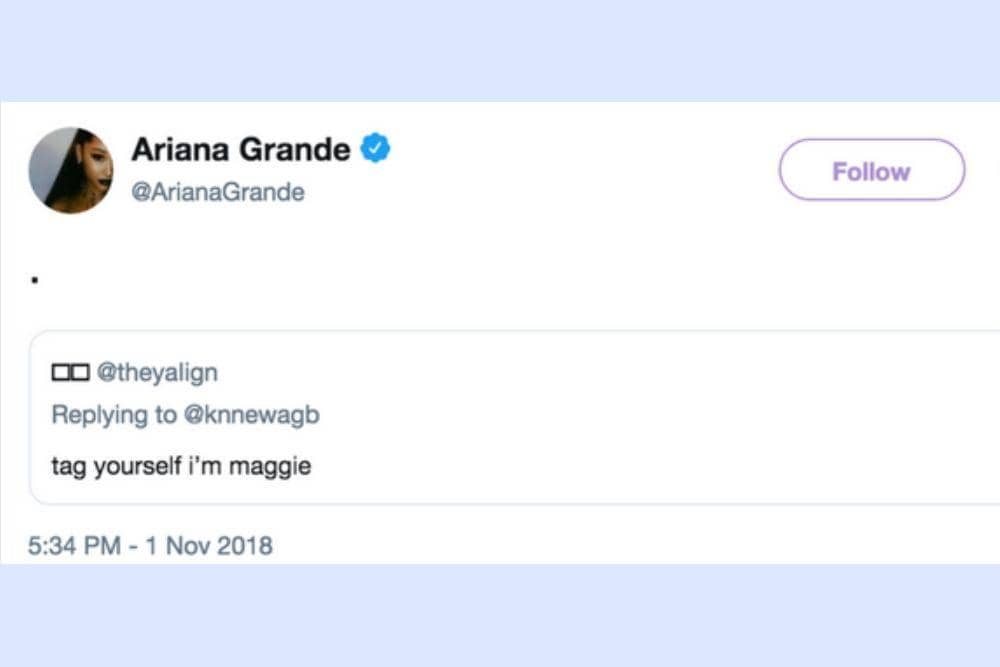Follow Ariana Grande using the outlined button
Image resolution: width=1000 pixels, height=667 pixels.
(870, 170)
